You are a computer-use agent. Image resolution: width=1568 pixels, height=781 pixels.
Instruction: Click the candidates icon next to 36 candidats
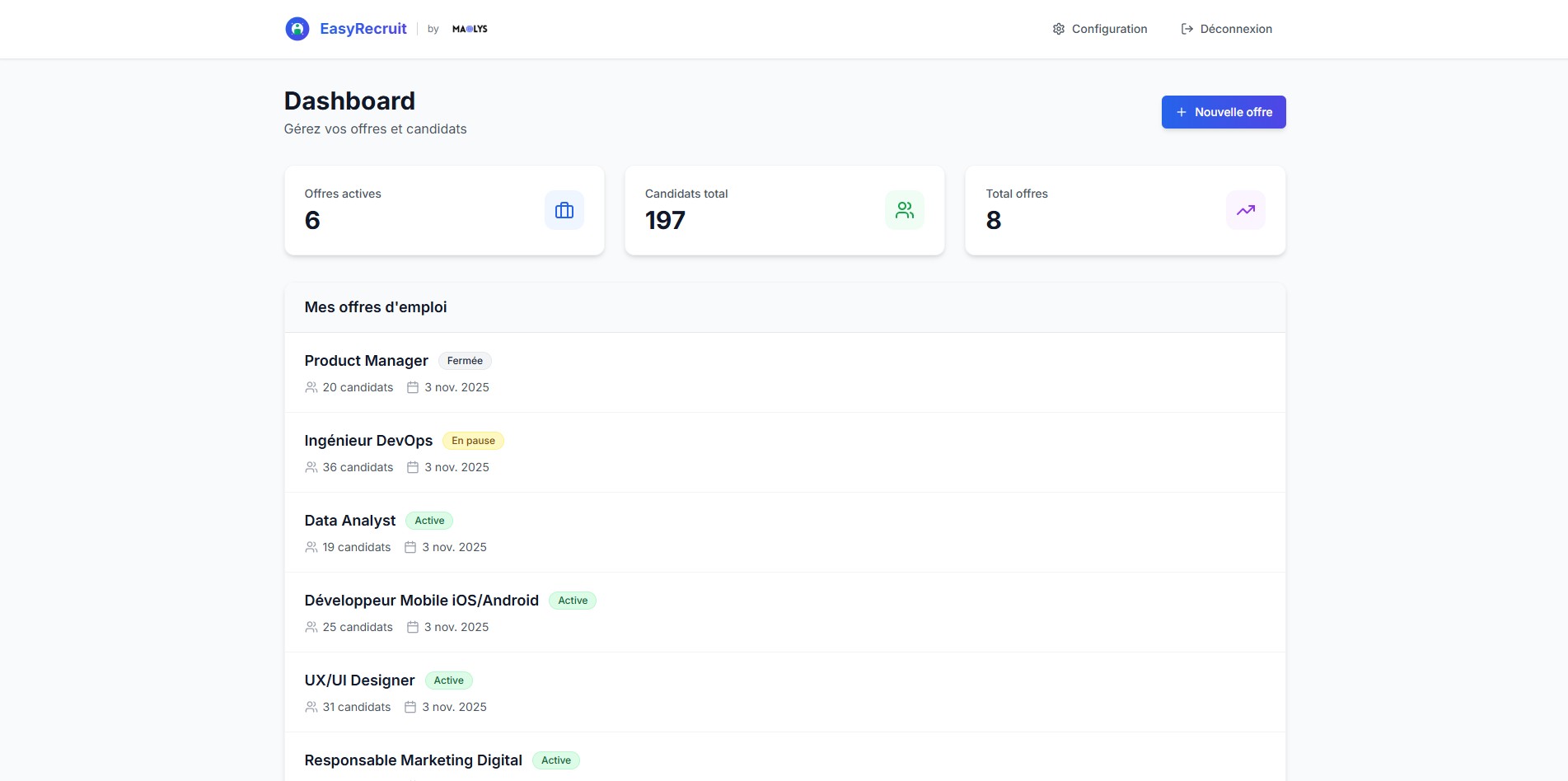click(x=311, y=466)
